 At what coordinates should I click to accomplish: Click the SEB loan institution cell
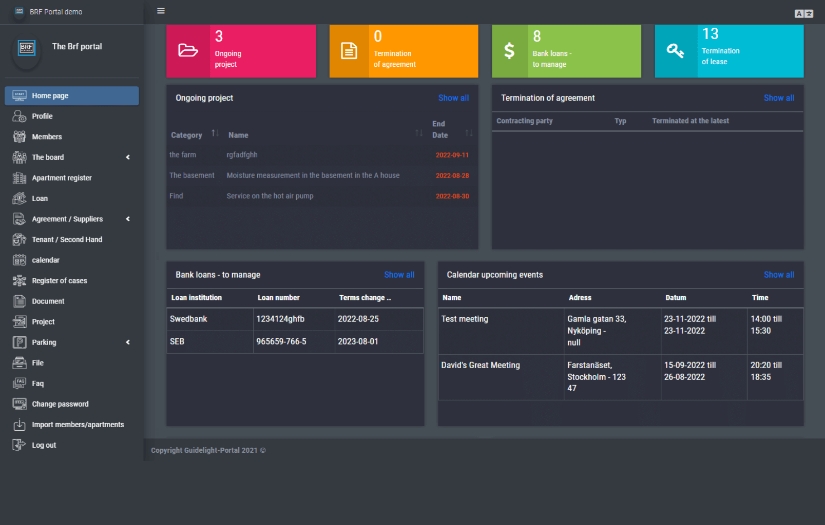tap(210, 341)
